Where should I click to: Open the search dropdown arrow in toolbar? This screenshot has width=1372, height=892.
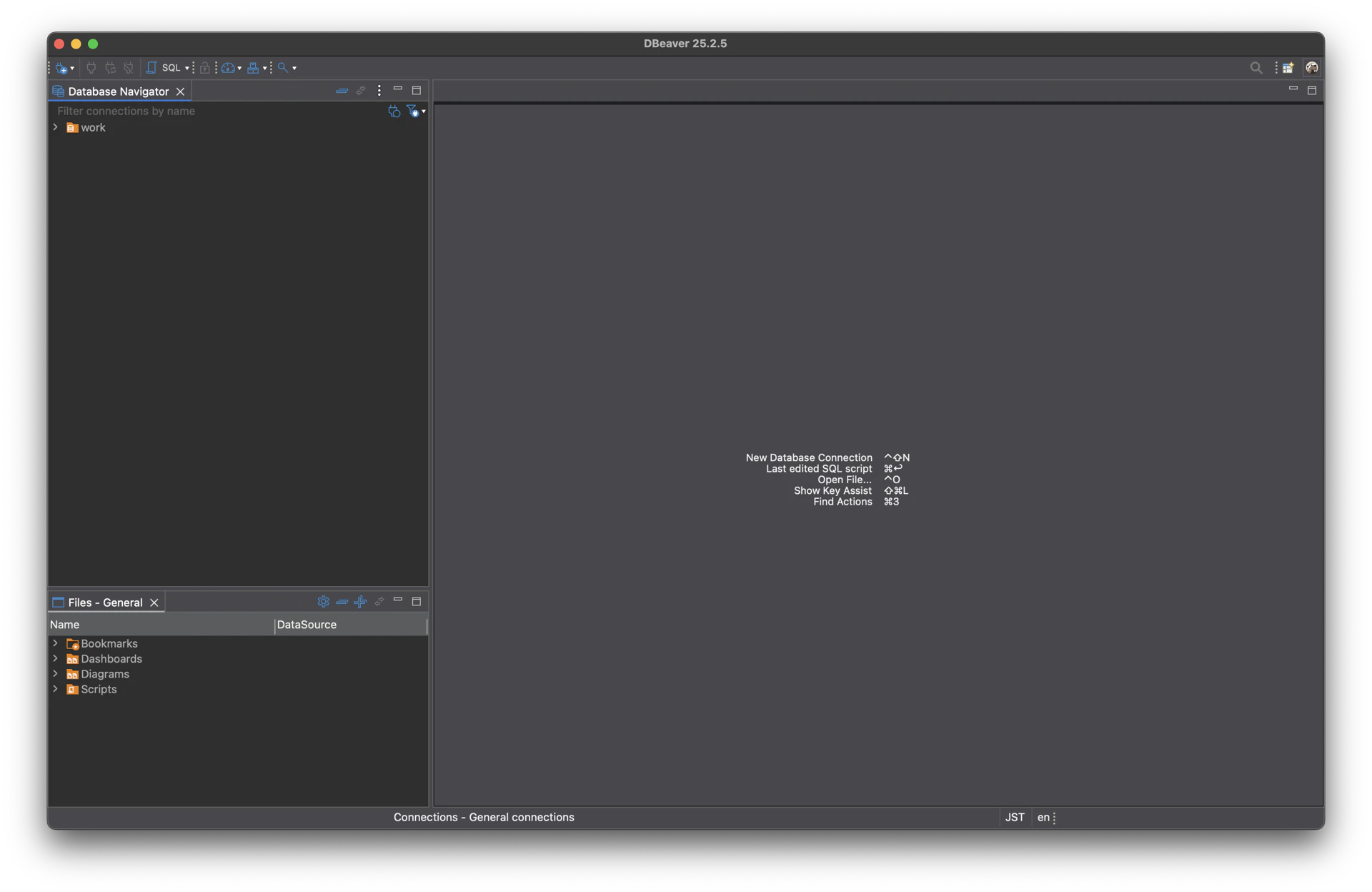point(294,69)
